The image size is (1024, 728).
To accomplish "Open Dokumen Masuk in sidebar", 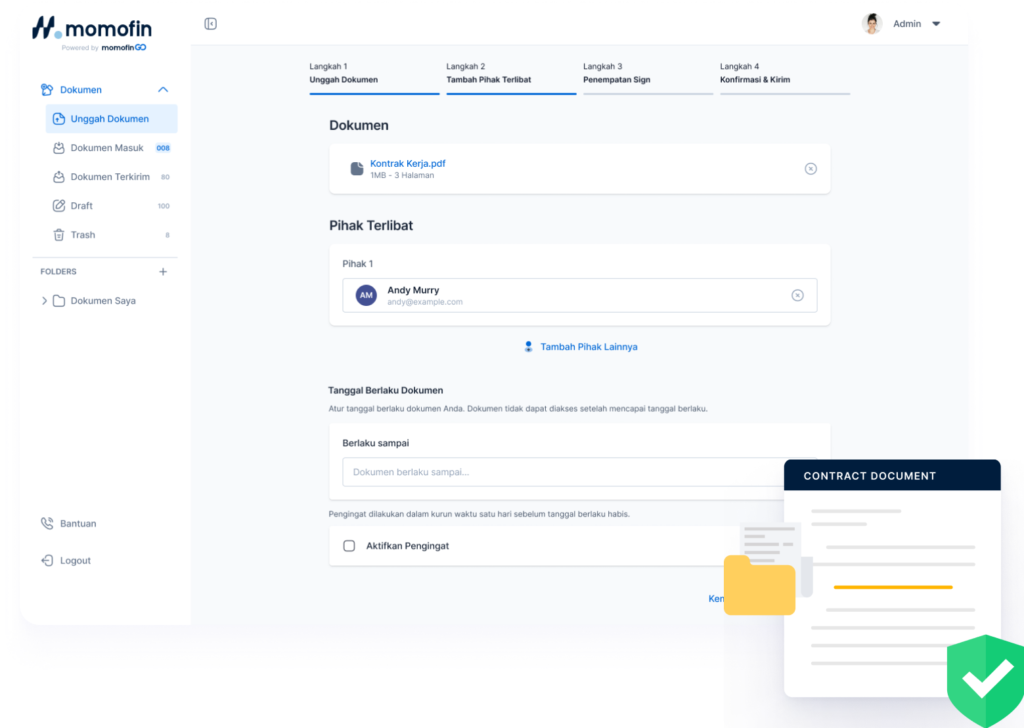I will (107, 148).
